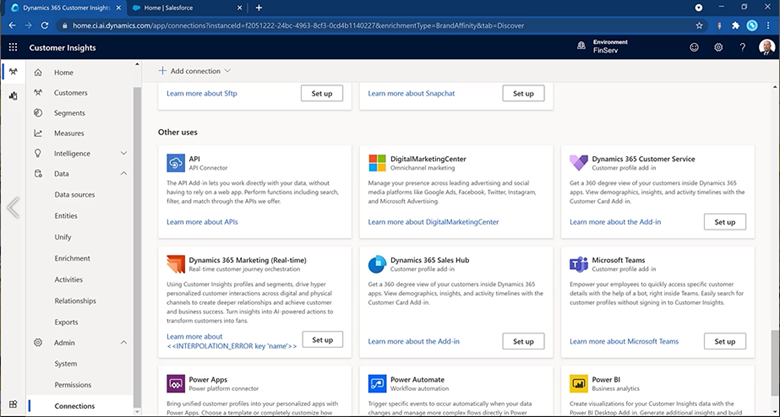The image size is (780, 417).
Task: Open Permissions under Admin
Action: [73, 385]
